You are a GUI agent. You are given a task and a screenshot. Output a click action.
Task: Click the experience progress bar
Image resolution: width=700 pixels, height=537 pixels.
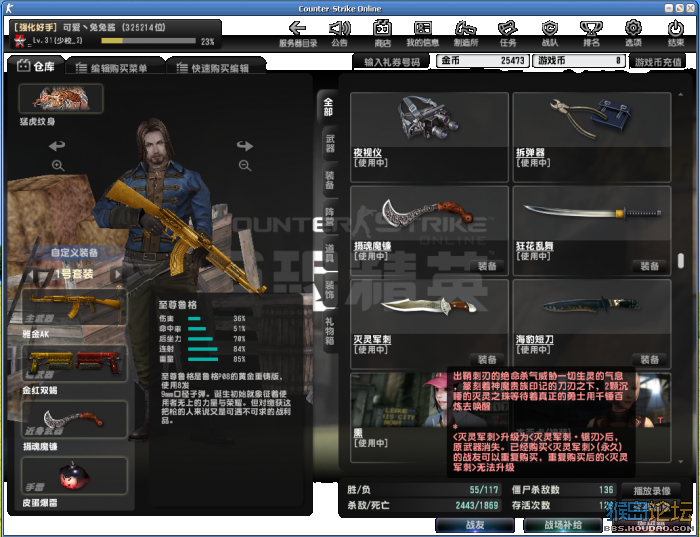[148, 41]
